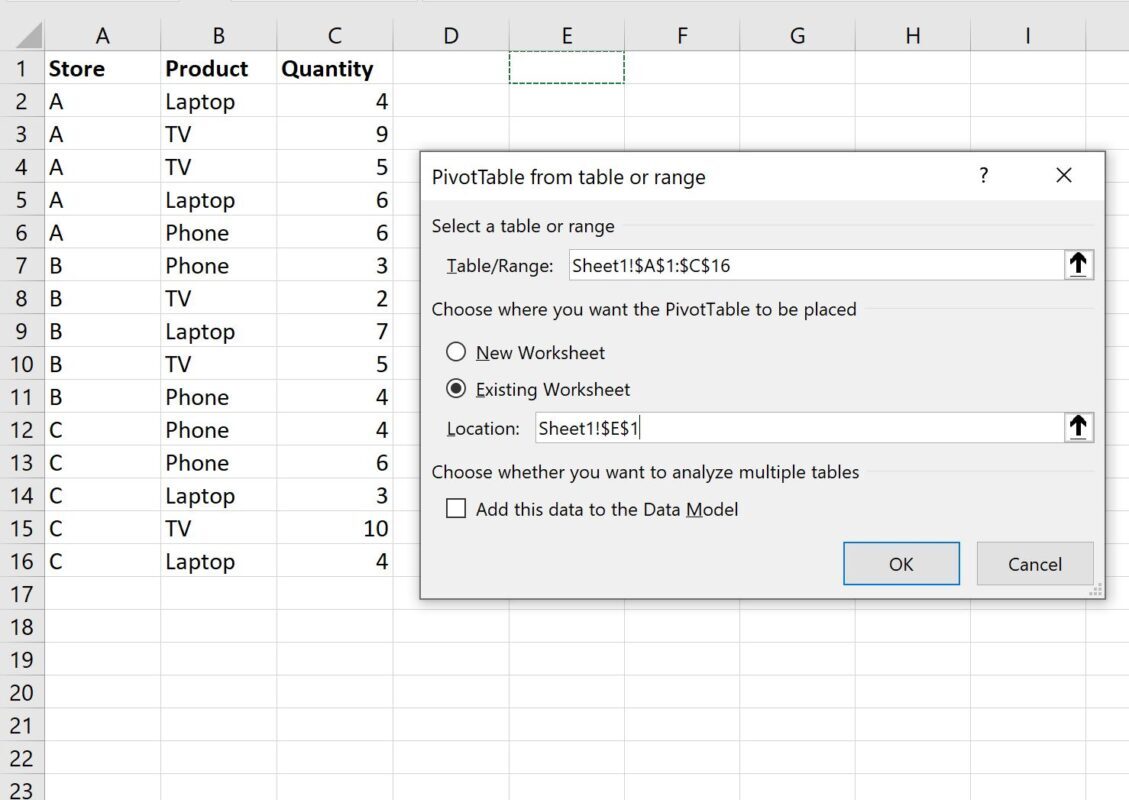Click into the Location input field
The width and height of the screenshot is (1129, 800).
tap(798, 428)
